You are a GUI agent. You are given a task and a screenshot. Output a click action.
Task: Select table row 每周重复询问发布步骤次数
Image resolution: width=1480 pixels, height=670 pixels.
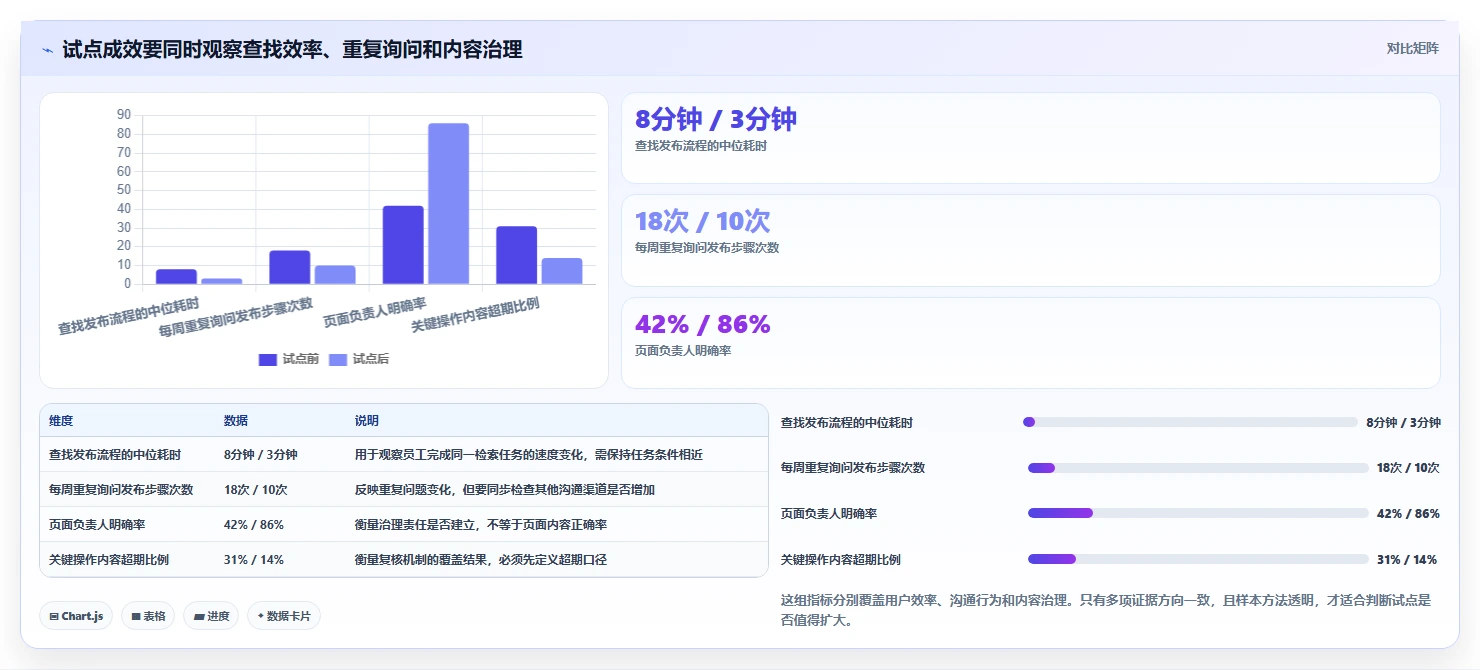404,489
